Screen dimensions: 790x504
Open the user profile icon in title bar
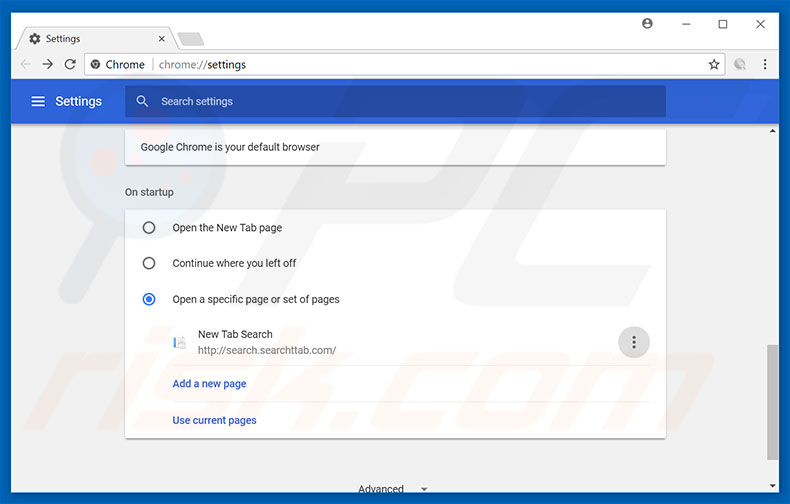click(x=647, y=24)
